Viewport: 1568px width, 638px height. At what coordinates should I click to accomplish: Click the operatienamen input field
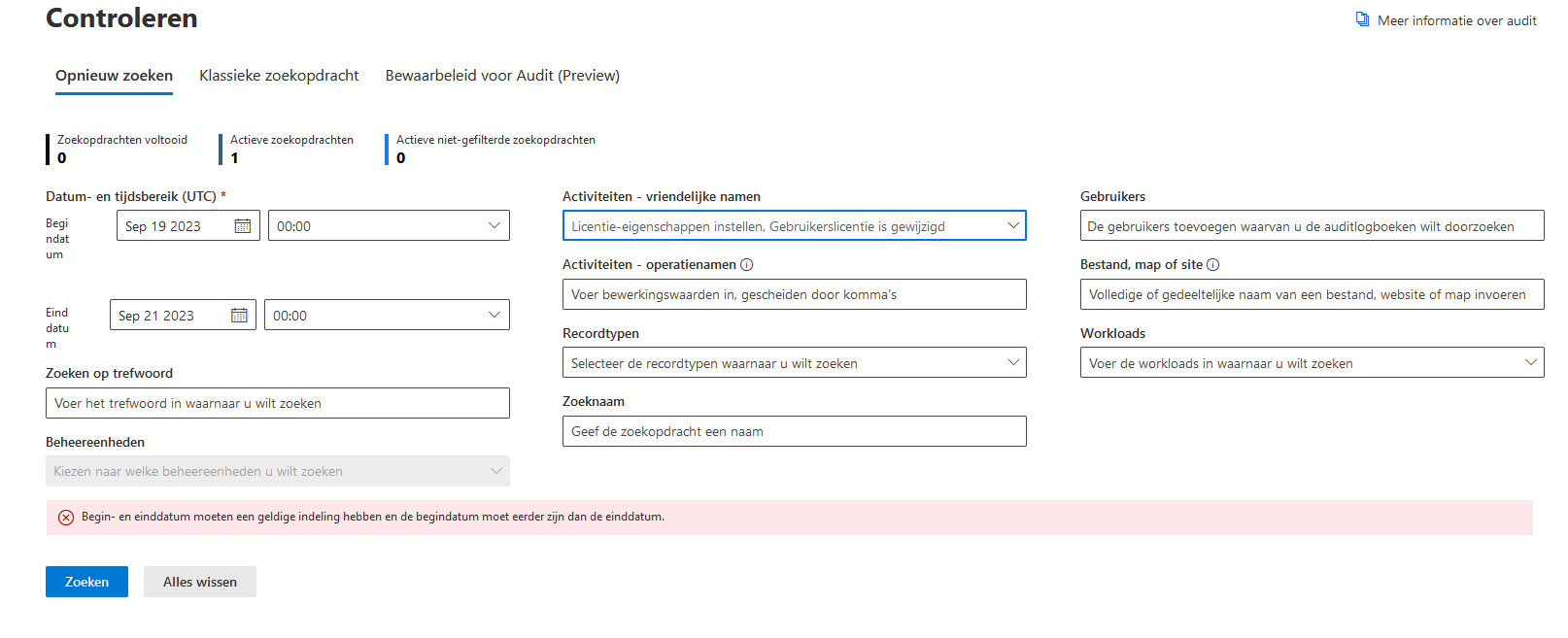[795, 294]
